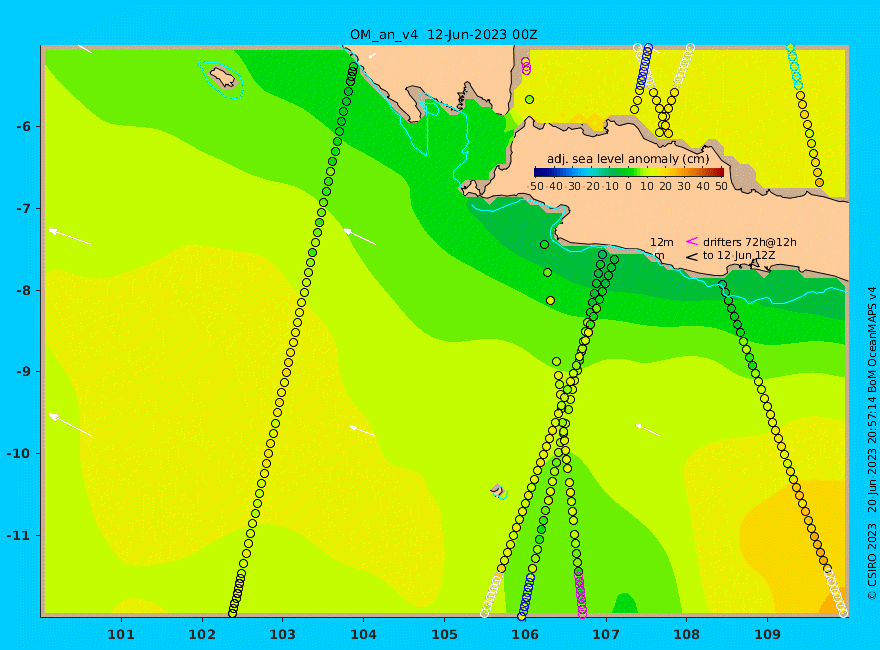Click the island outlined in cyan near 102E
Image resolution: width=880 pixels, height=650 pixels.
point(222,78)
